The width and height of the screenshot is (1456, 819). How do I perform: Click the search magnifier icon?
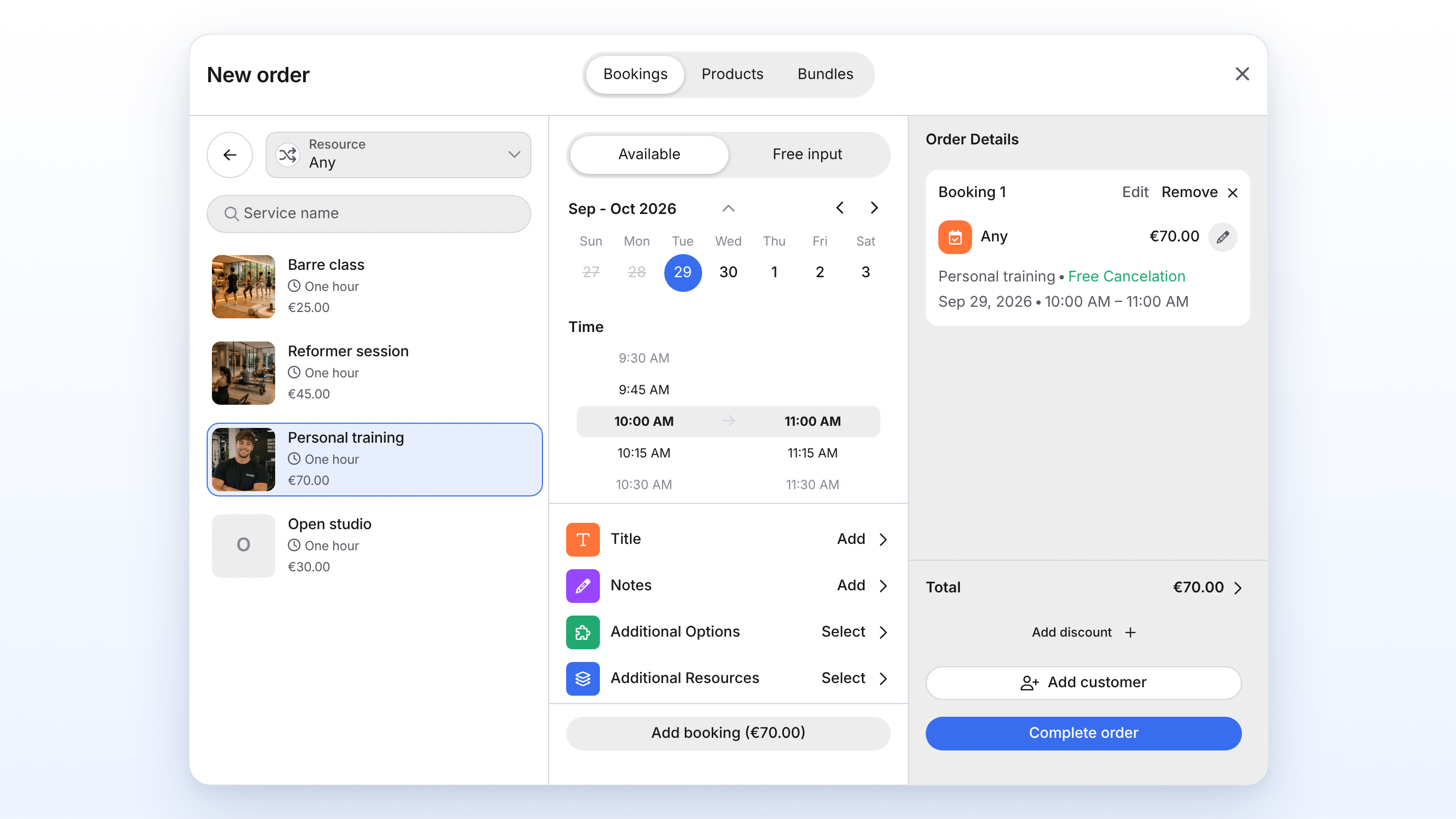coord(231,213)
